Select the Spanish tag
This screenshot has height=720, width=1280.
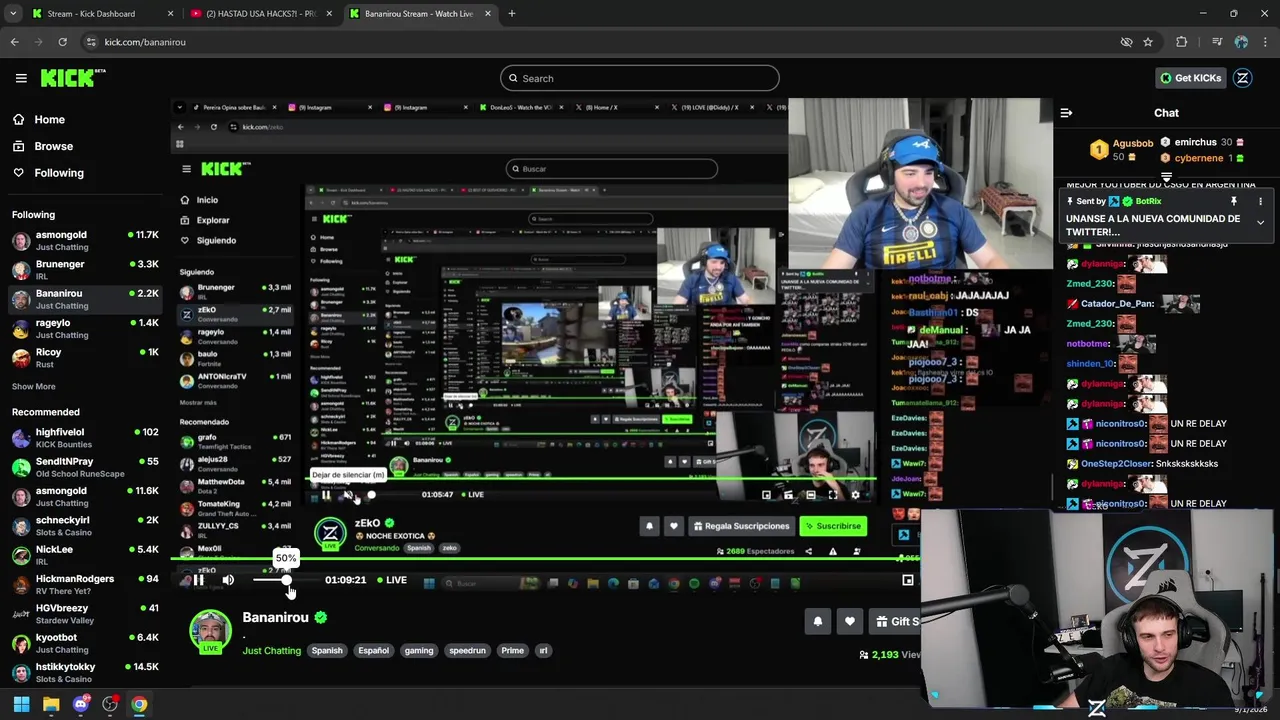click(327, 651)
